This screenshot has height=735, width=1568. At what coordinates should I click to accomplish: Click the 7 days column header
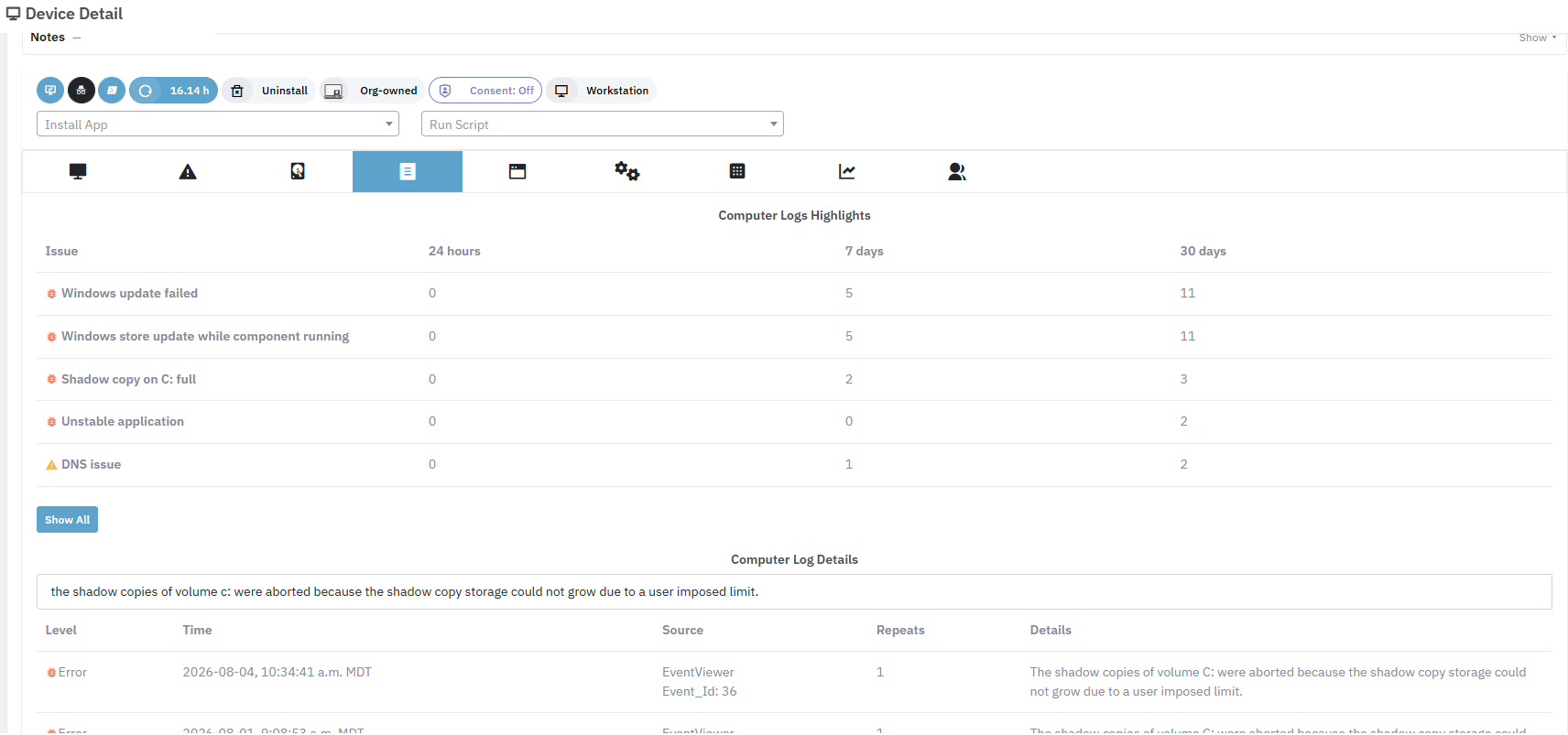(864, 251)
